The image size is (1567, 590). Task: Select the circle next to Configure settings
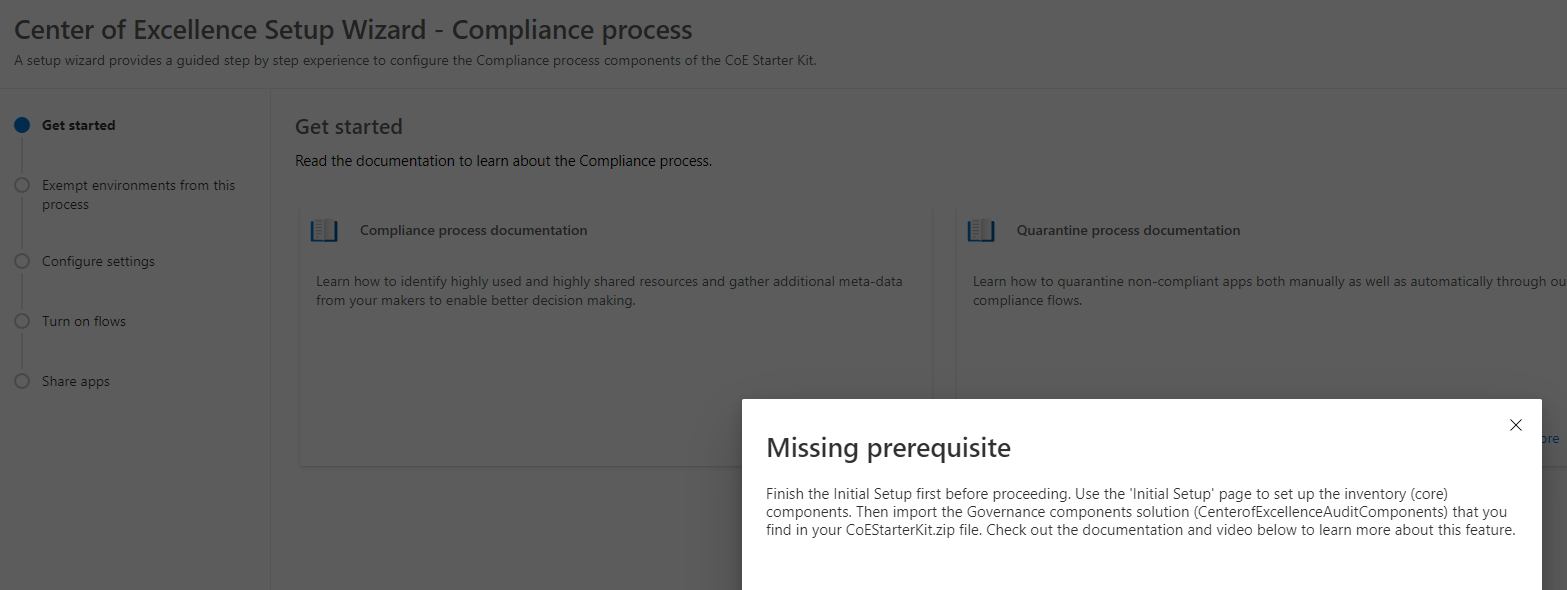[22, 261]
